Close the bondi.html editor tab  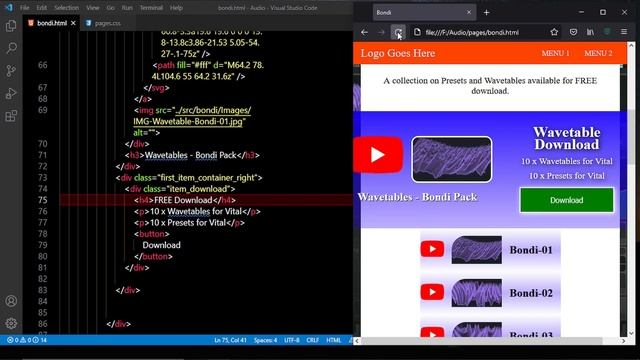click(x=73, y=23)
